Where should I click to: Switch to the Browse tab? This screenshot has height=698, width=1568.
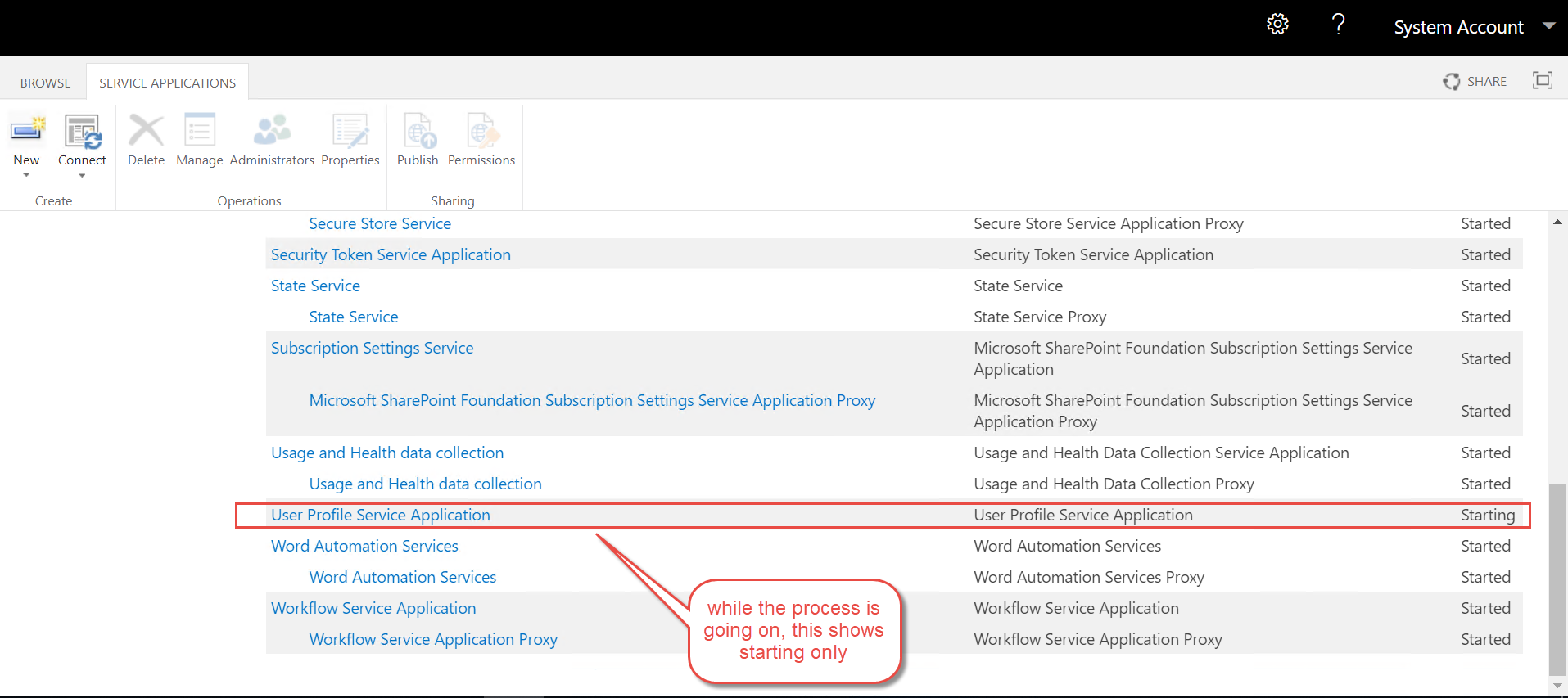(46, 83)
